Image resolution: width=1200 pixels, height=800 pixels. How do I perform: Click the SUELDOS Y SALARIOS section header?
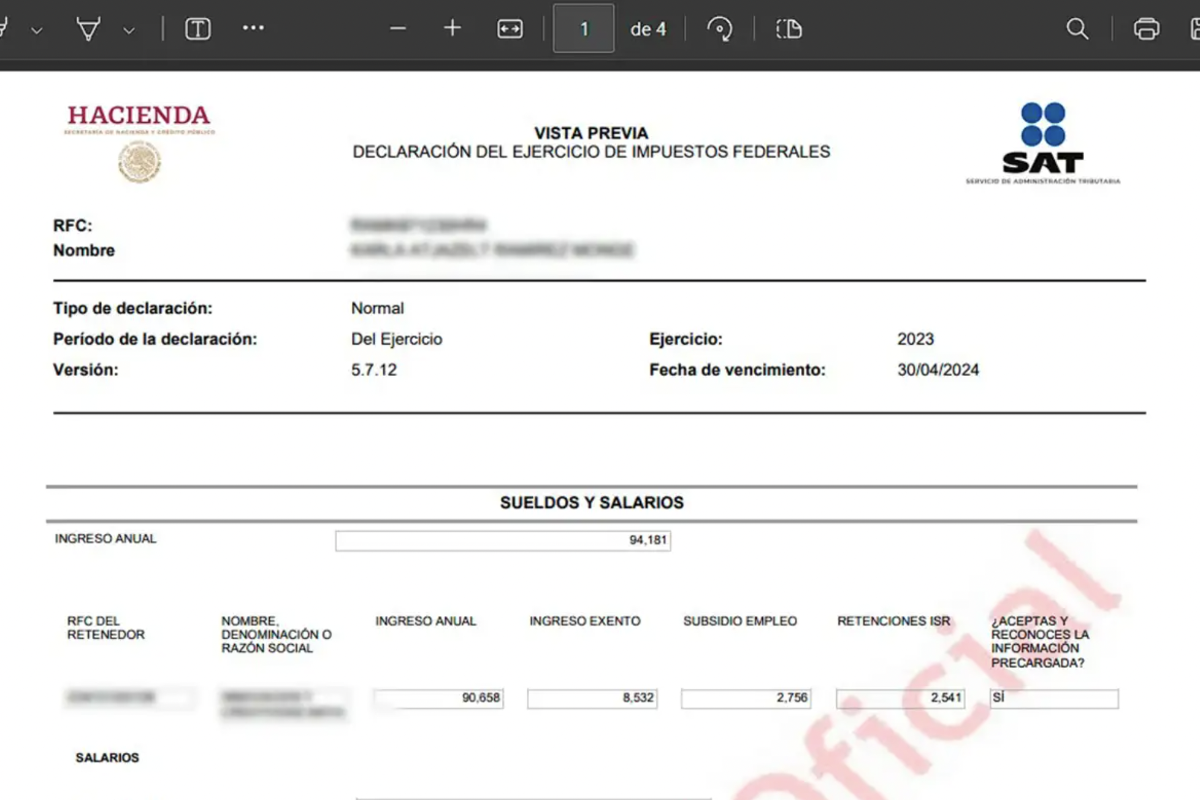[x=592, y=503]
